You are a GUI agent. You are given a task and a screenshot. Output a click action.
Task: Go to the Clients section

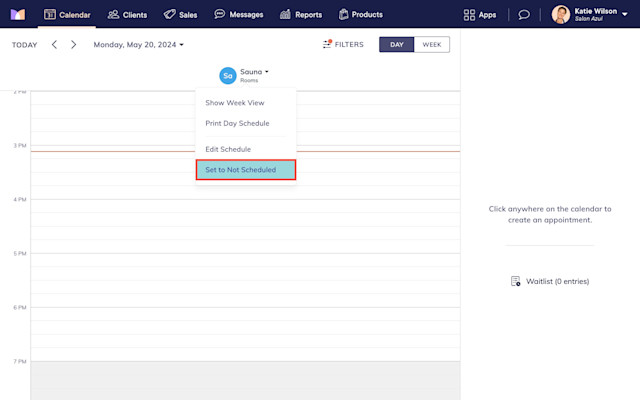[127, 15]
